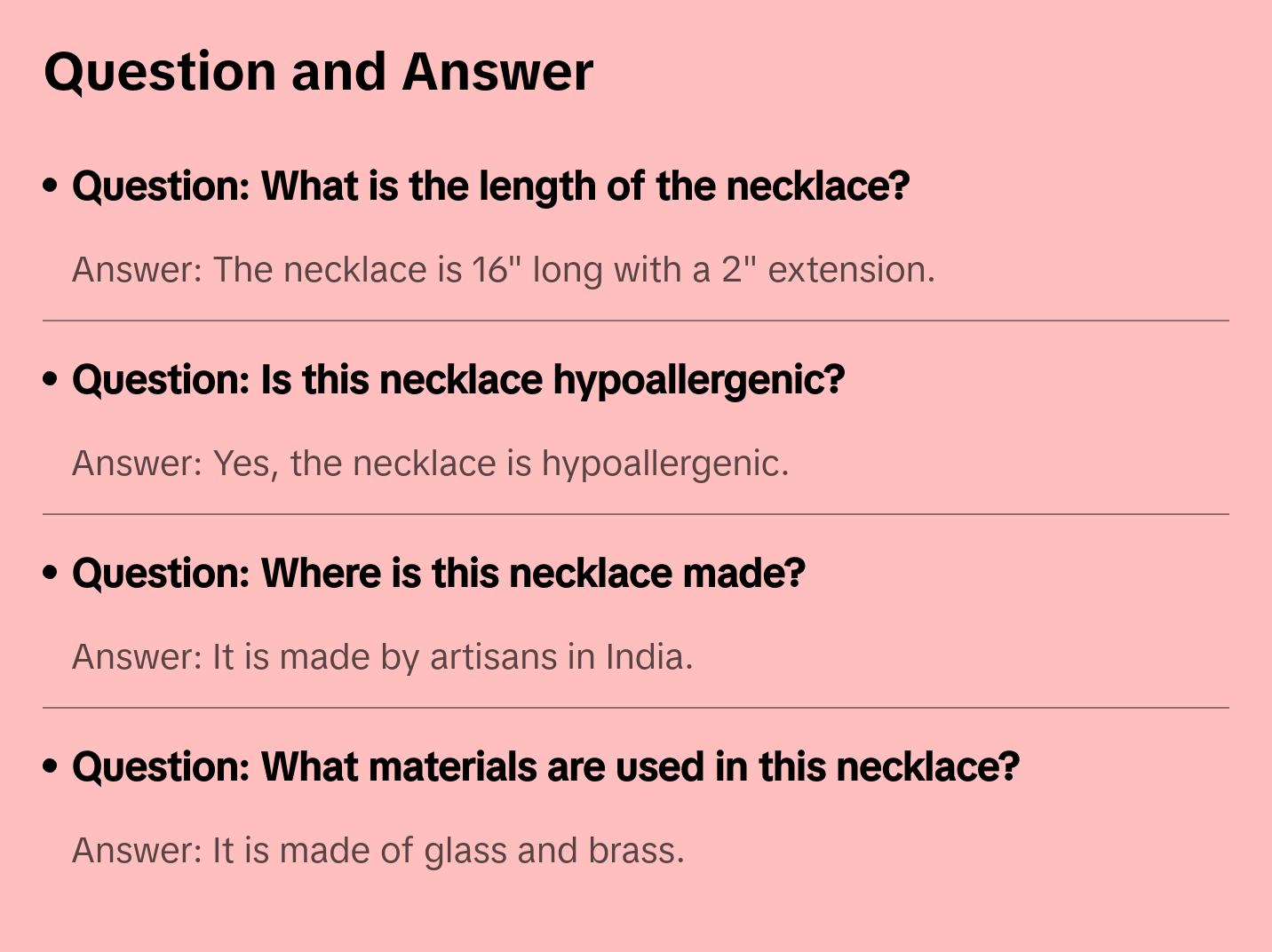Select the necklace length question
This screenshot has height=952, width=1272.
point(490,186)
